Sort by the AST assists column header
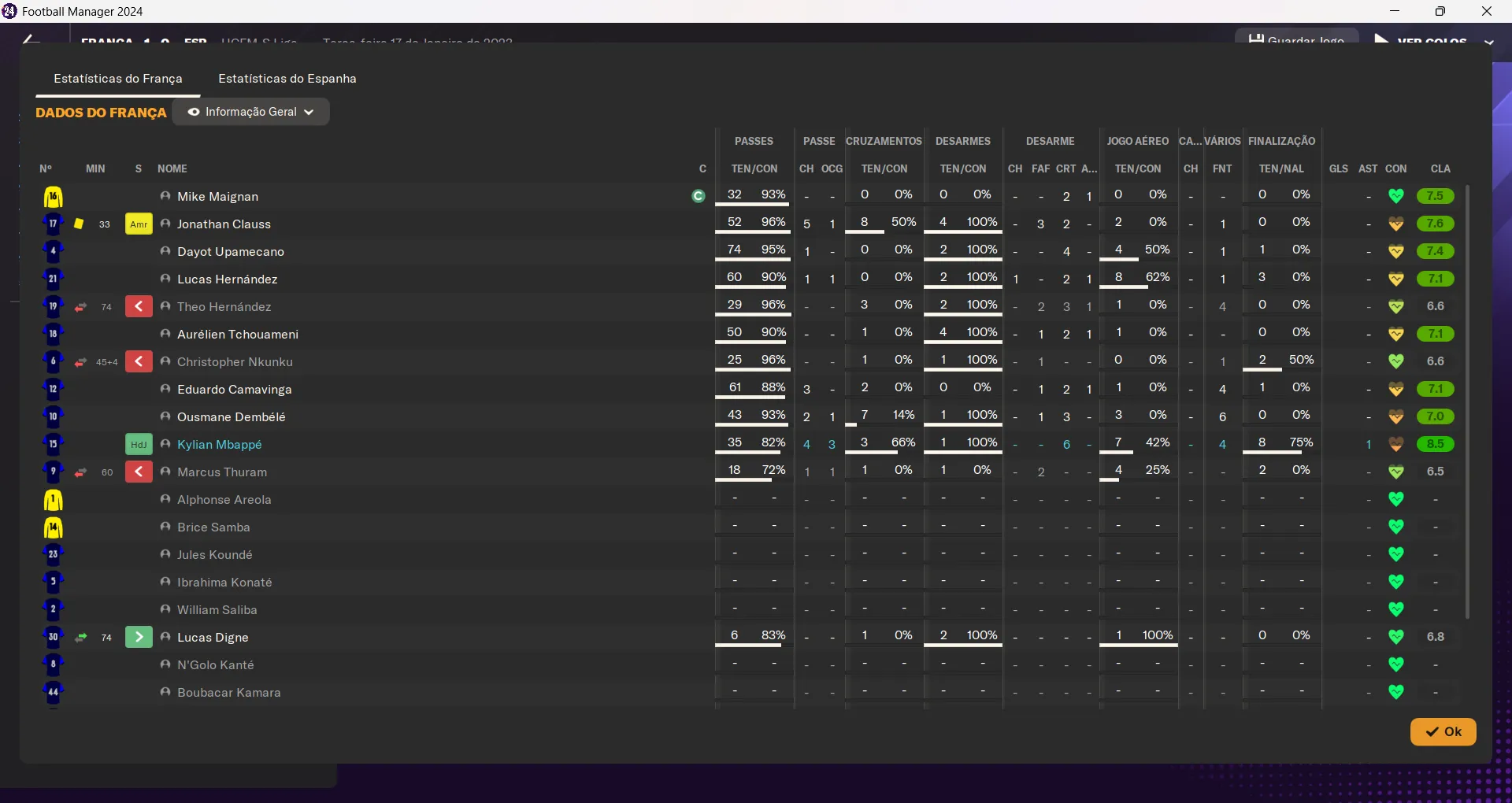This screenshot has height=803, width=1512. (1368, 168)
